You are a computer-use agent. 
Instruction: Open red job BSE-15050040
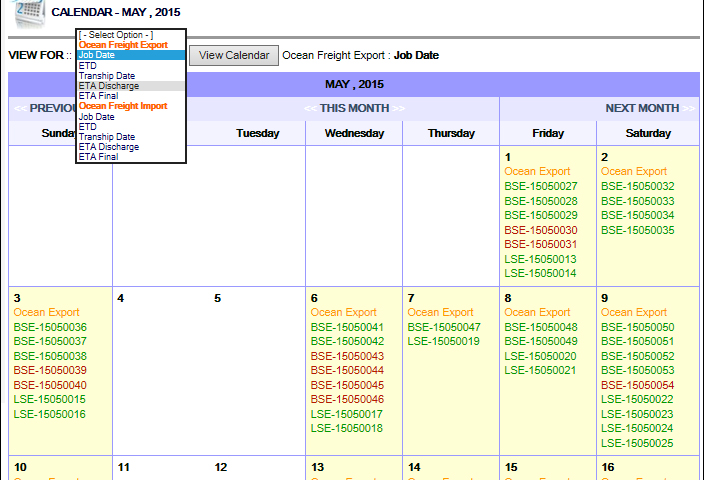pos(50,385)
